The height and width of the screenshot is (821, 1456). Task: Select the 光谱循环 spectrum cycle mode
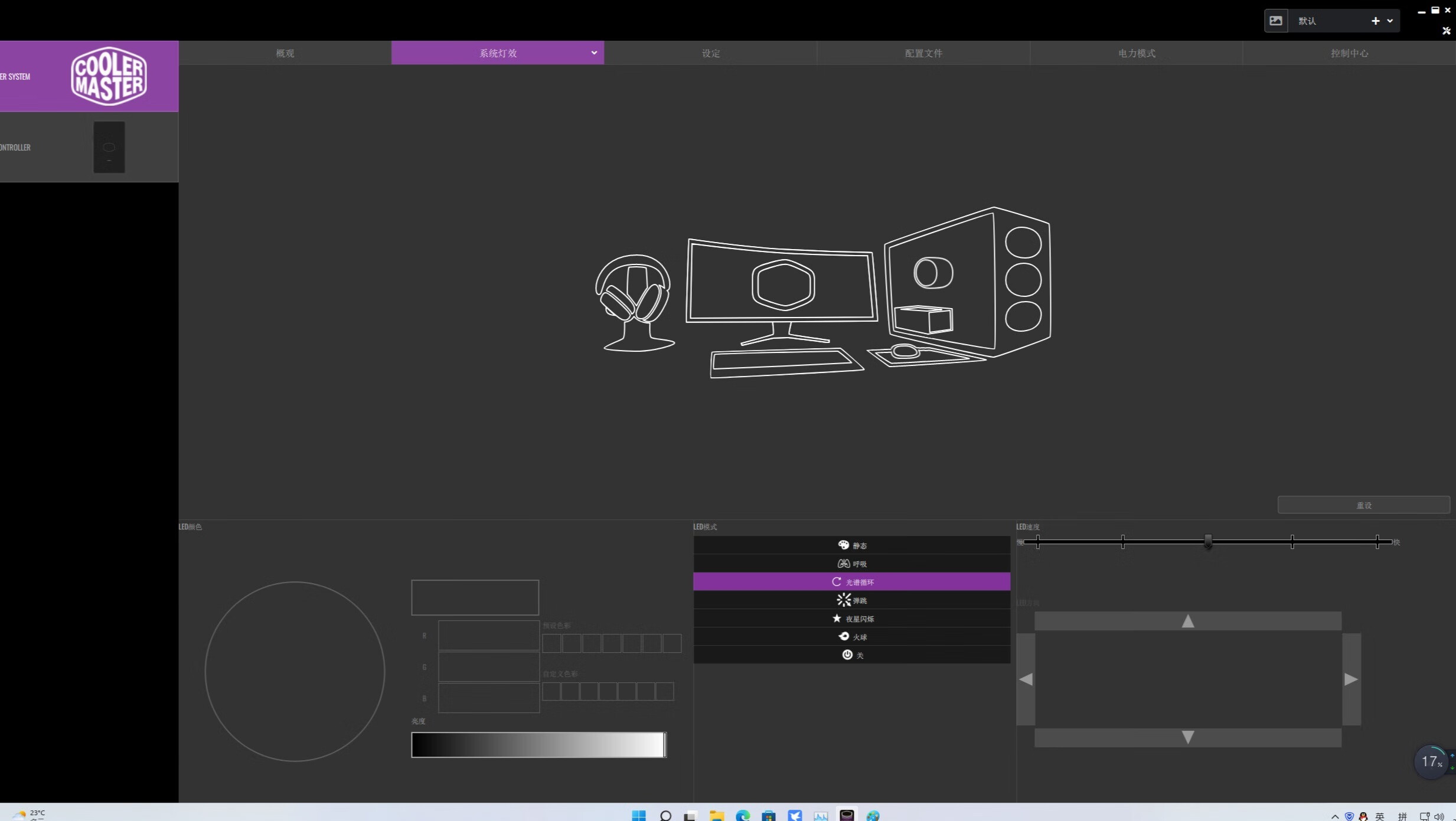(x=851, y=582)
